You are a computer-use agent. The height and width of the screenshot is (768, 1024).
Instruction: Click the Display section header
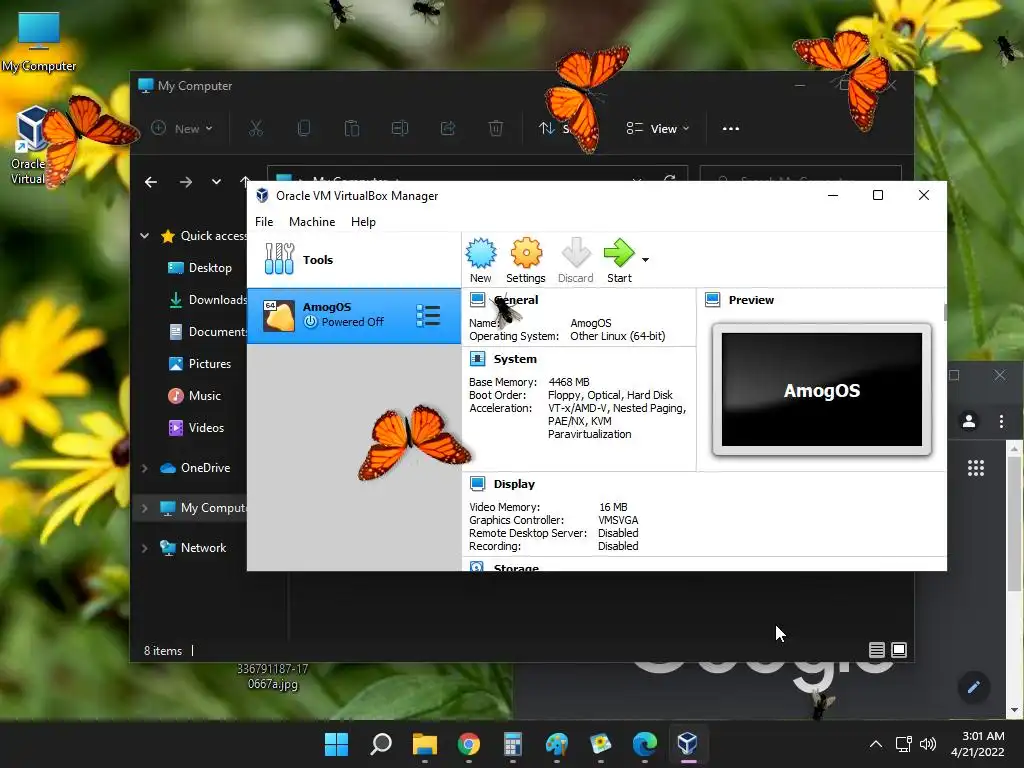(514, 484)
